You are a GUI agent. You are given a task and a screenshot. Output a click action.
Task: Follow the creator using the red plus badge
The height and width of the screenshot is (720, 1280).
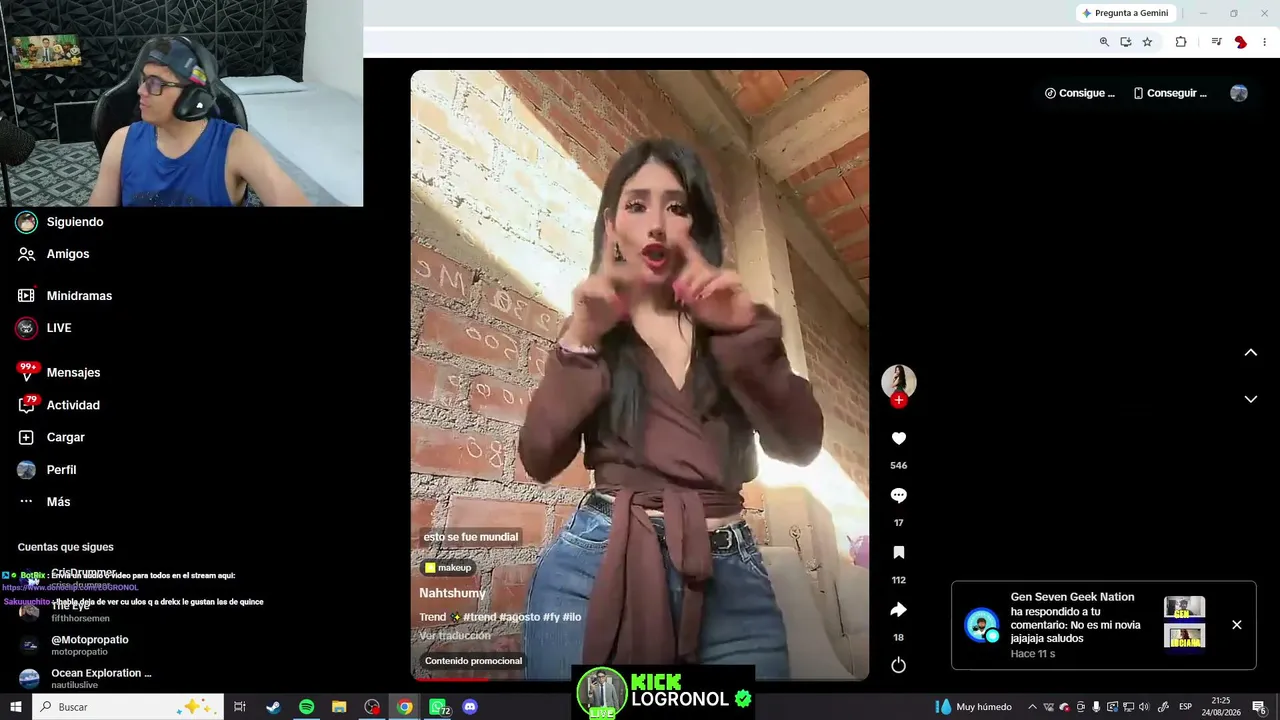click(898, 400)
